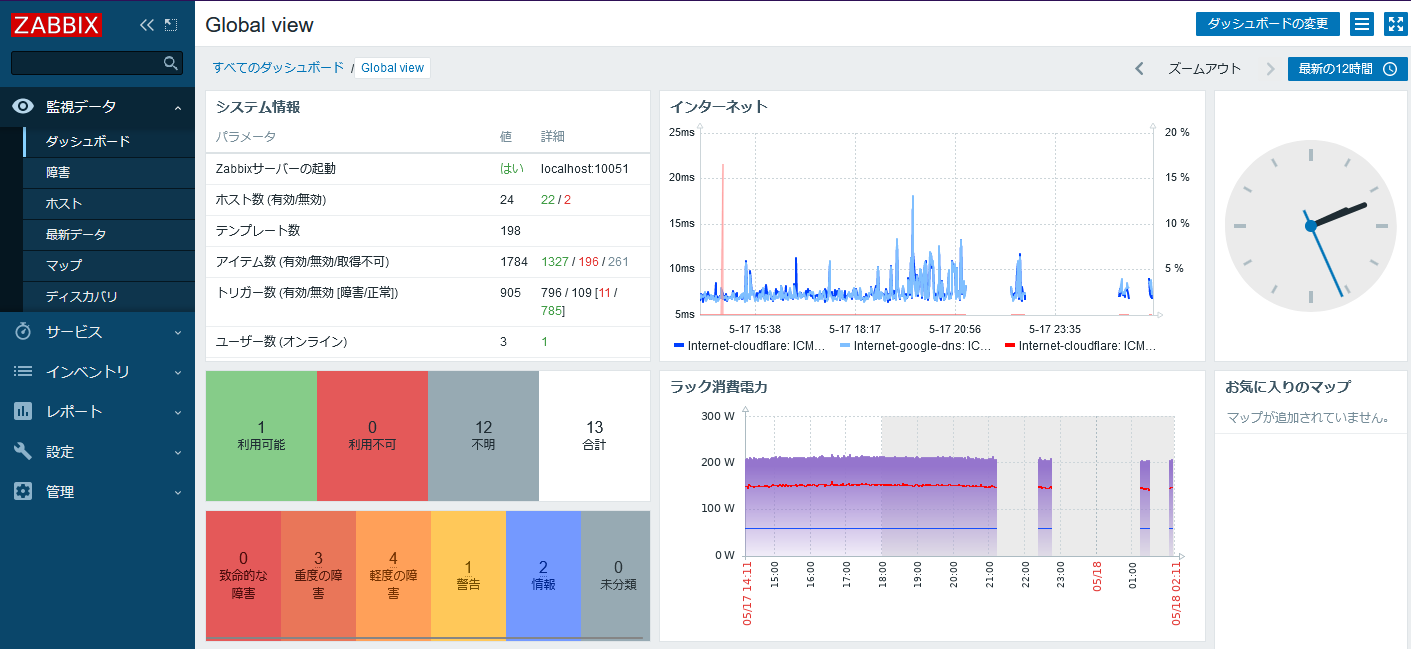Click the ズームアウト button
This screenshot has width=1411, height=649.
(1204, 69)
